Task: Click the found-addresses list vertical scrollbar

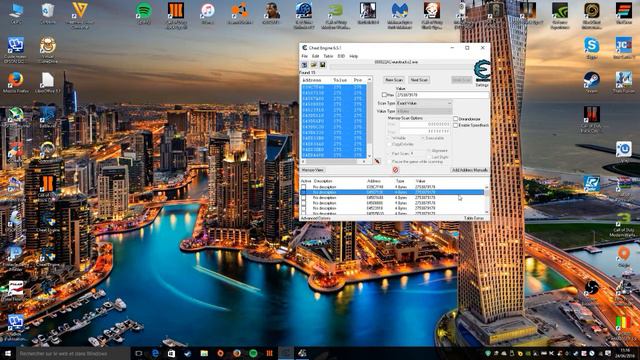Action: pyautogui.click(x=369, y=118)
